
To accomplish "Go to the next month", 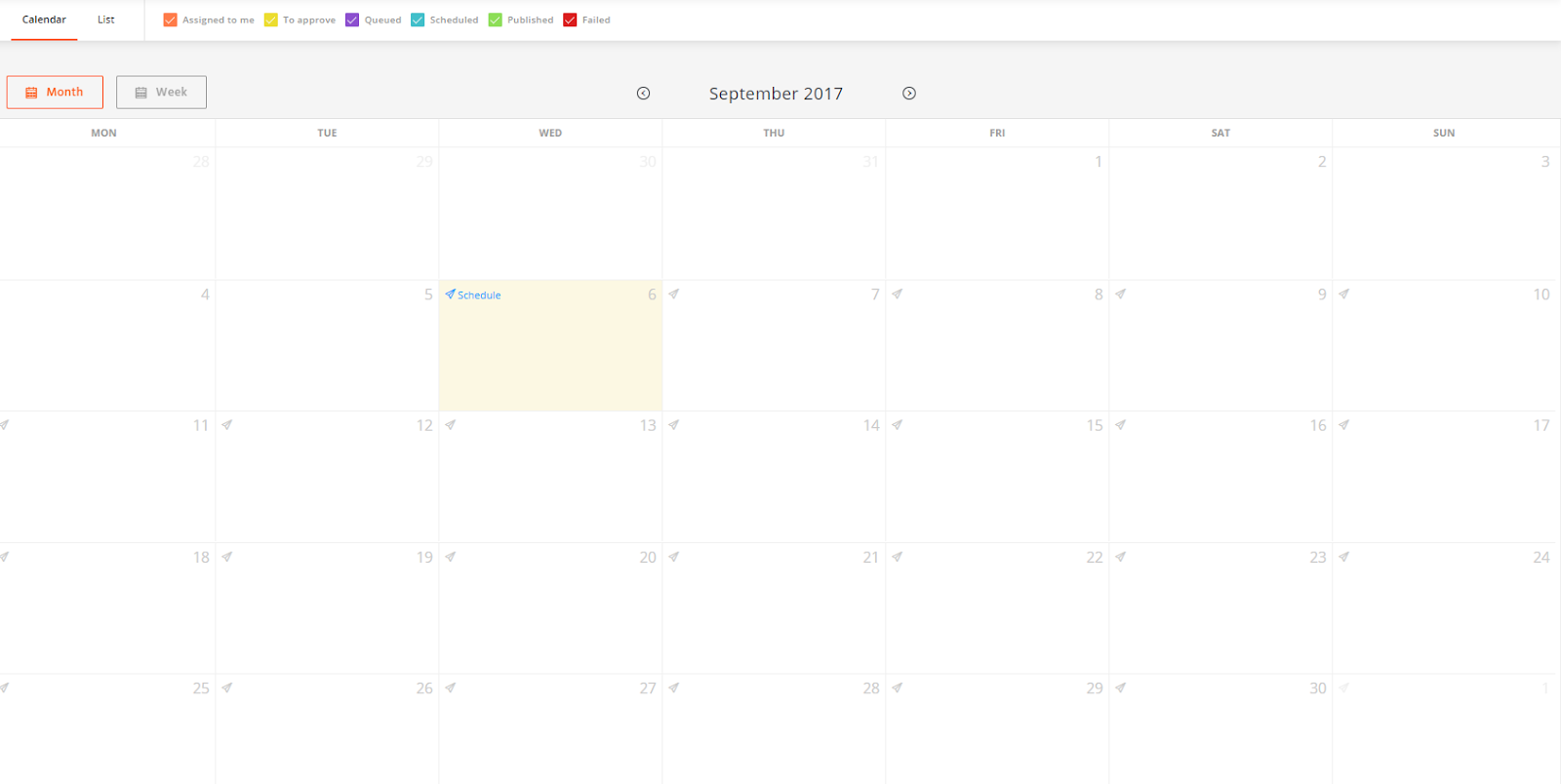I will point(909,94).
